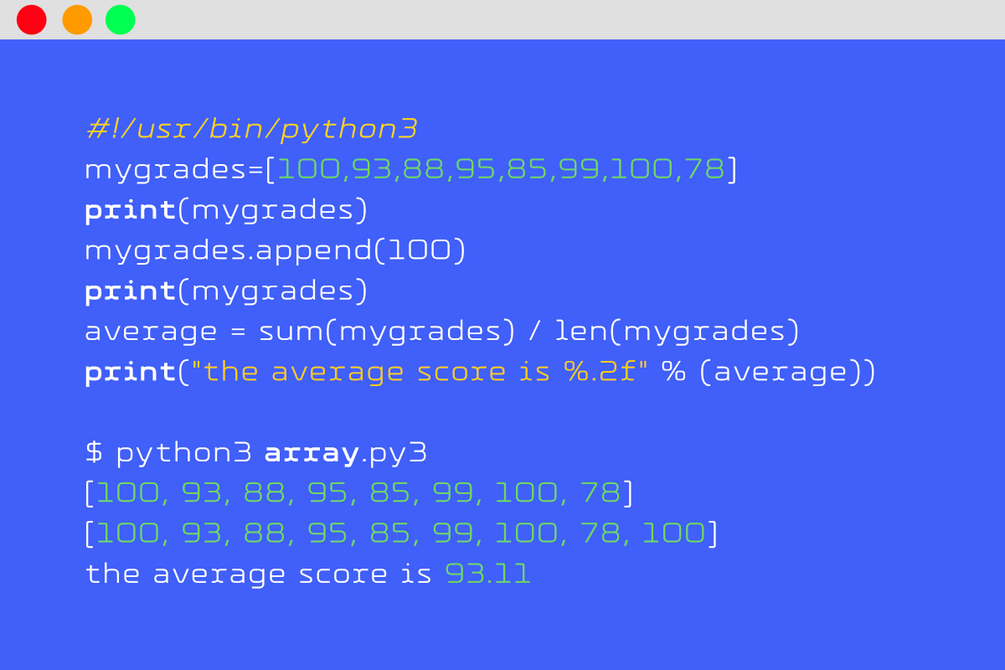Click the first 'print(mygrades)' line
Image resolution: width=1005 pixels, height=670 pixels.
(226, 210)
